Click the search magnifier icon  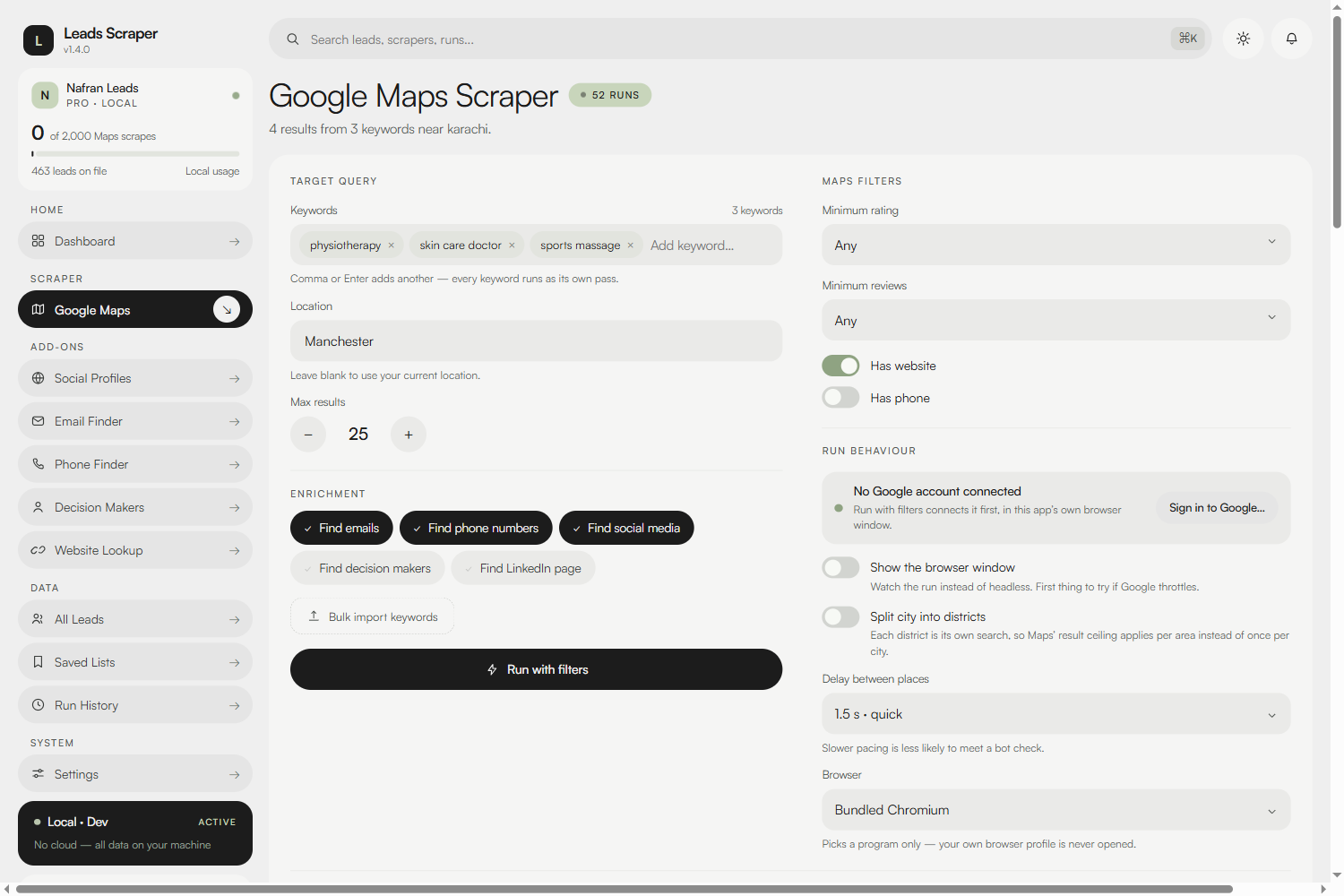click(x=293, y=39)
